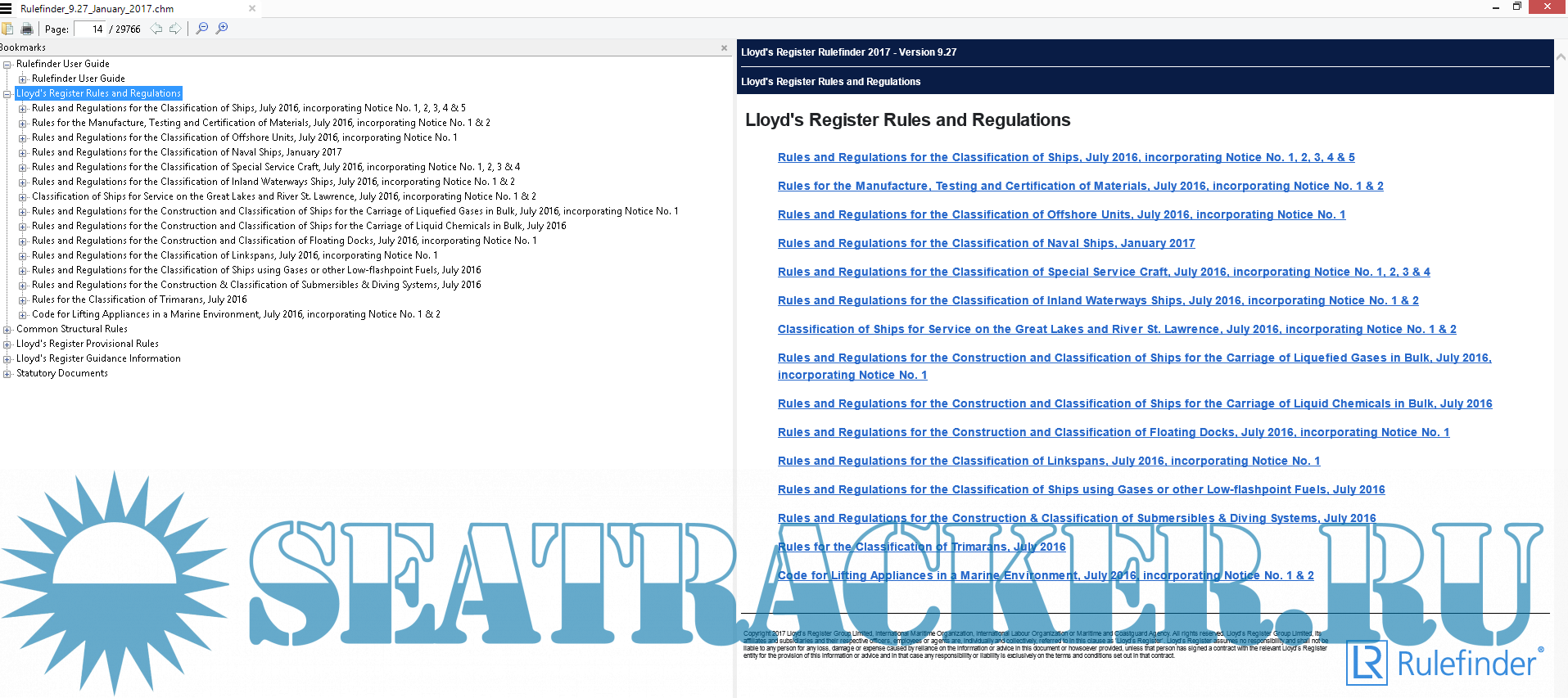Go to next page with right arrow

pyautogui.click(x=175, y=29)
